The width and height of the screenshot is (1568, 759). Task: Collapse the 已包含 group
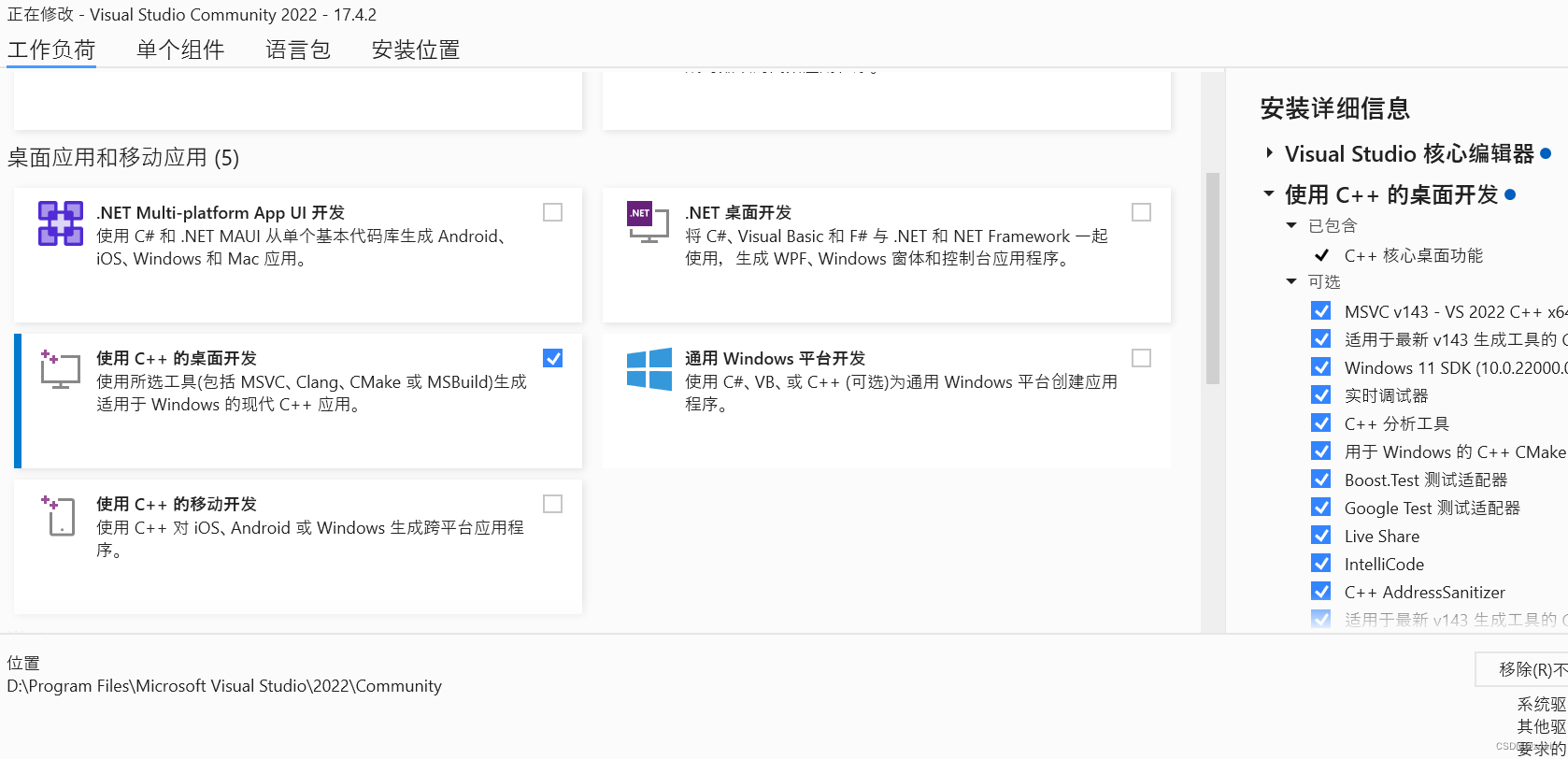(x=1291, y=225)
